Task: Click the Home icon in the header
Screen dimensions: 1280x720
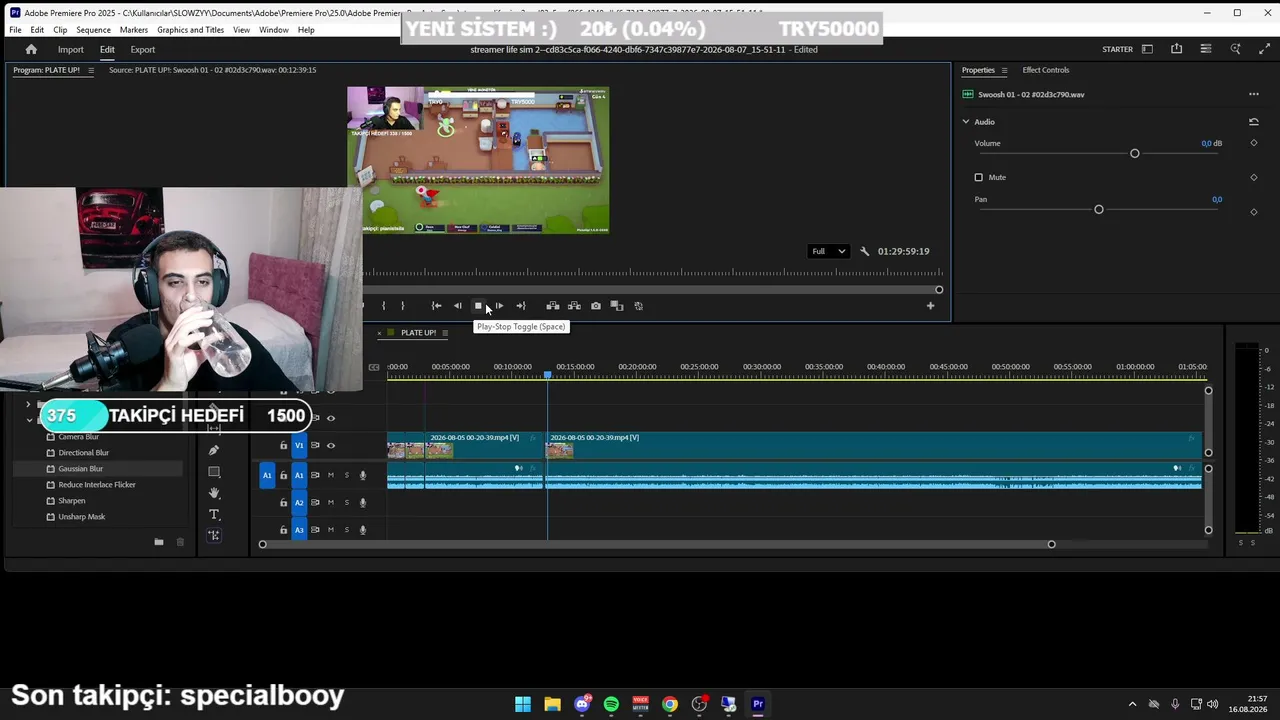Action: tap(31, 49)
